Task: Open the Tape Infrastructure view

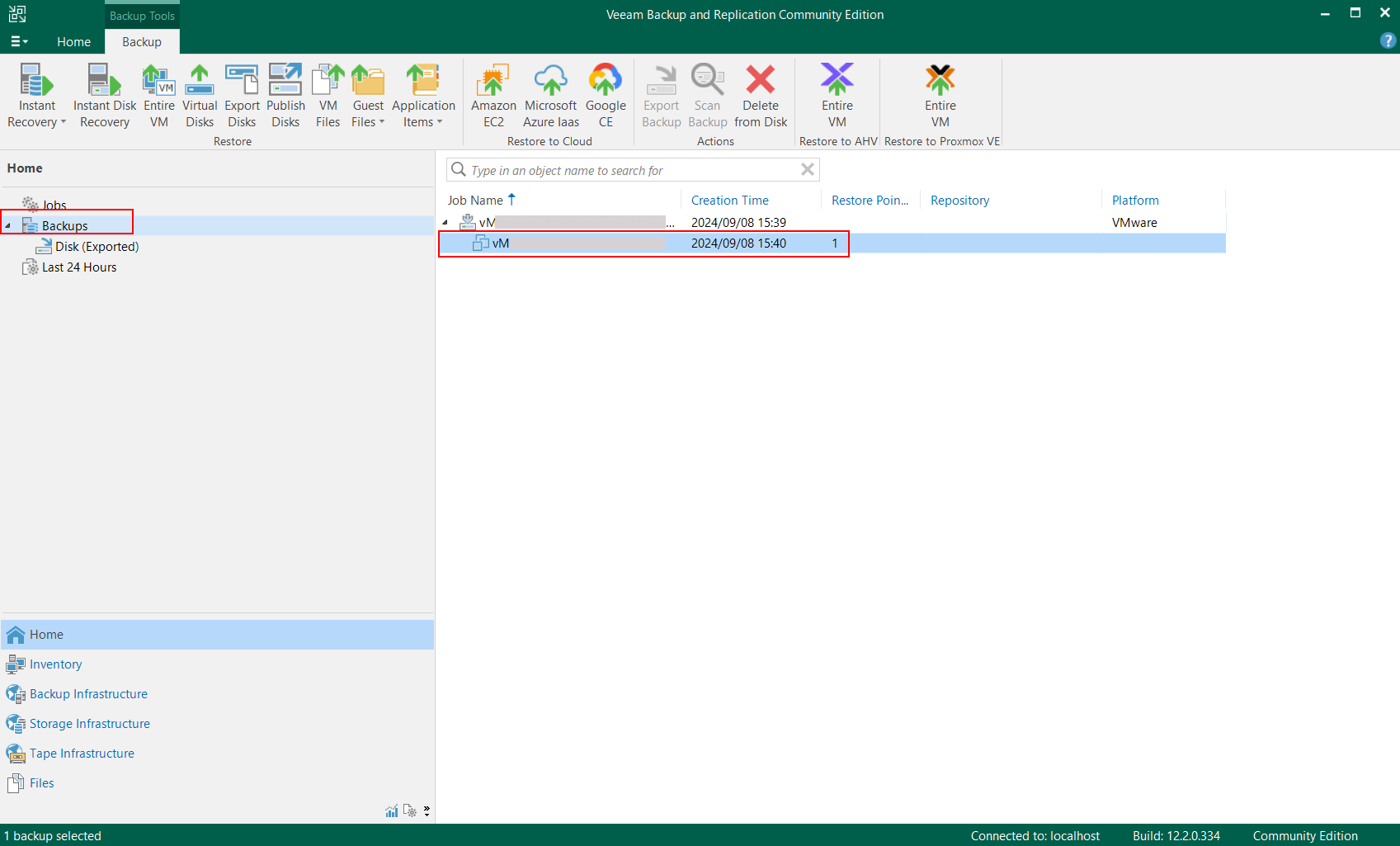Action: pyautogui.click(x=217, y=753)
